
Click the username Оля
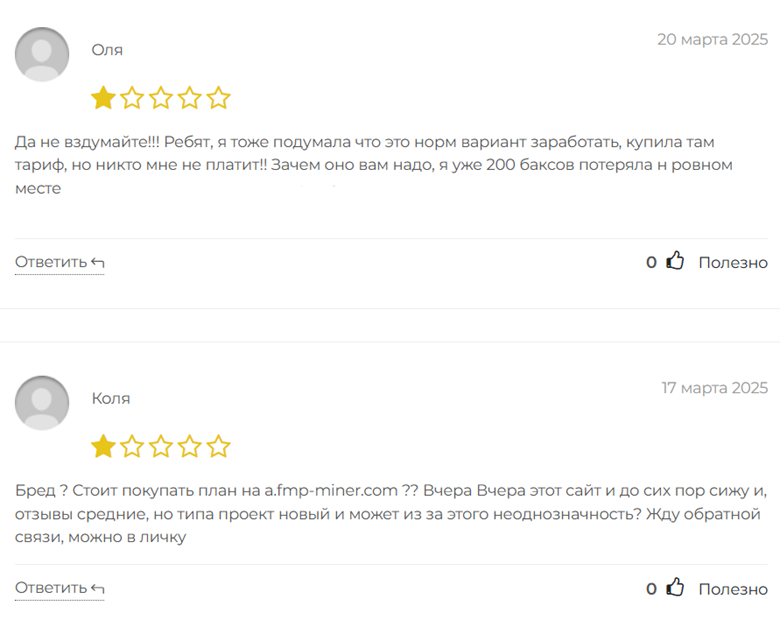[x=107, y=50]
